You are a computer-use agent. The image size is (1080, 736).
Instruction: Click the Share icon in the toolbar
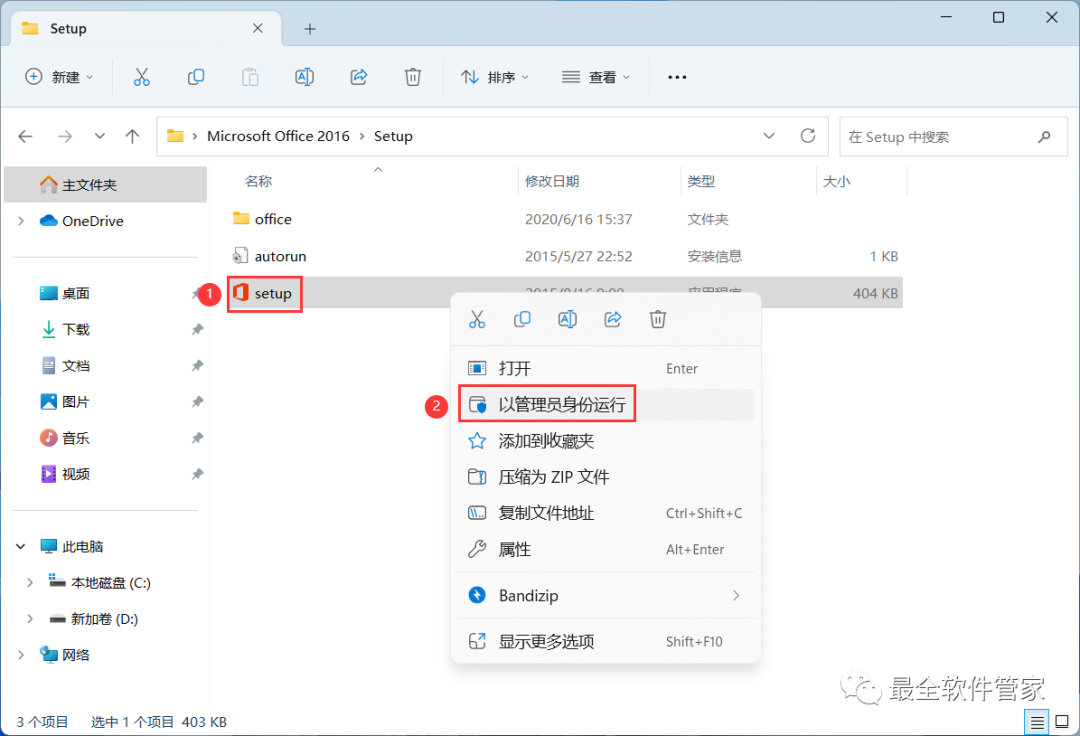click(359, 77)
